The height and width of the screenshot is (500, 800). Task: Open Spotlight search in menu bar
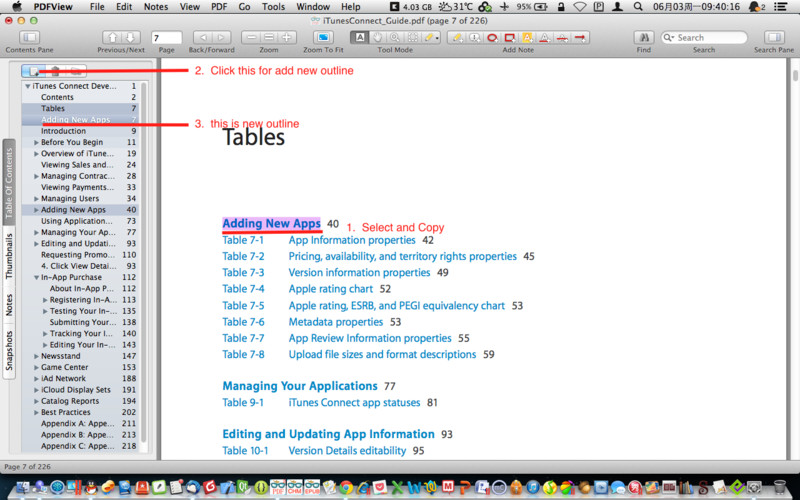(x=637, y=7)
